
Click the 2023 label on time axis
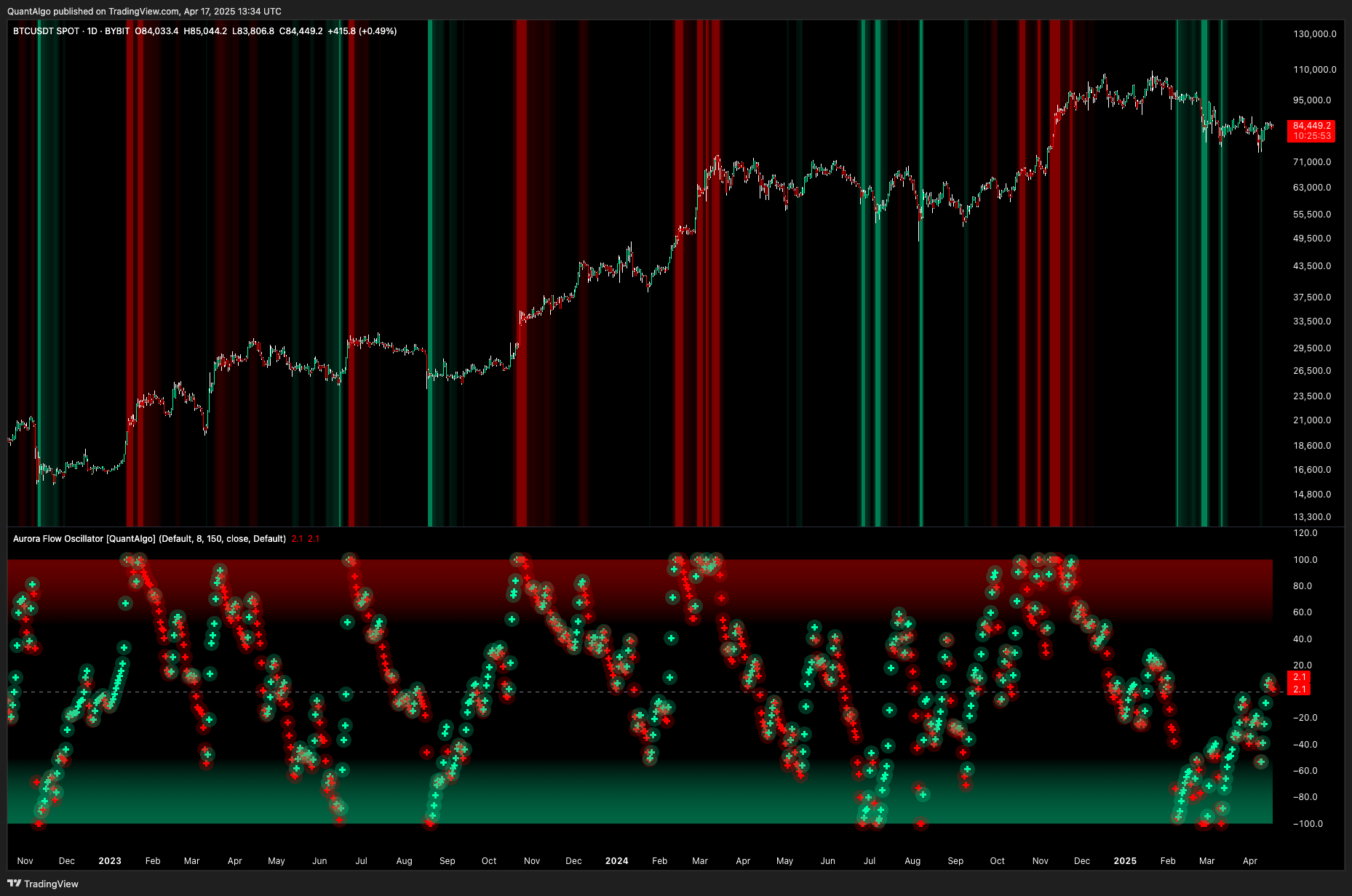click(110, 861)
